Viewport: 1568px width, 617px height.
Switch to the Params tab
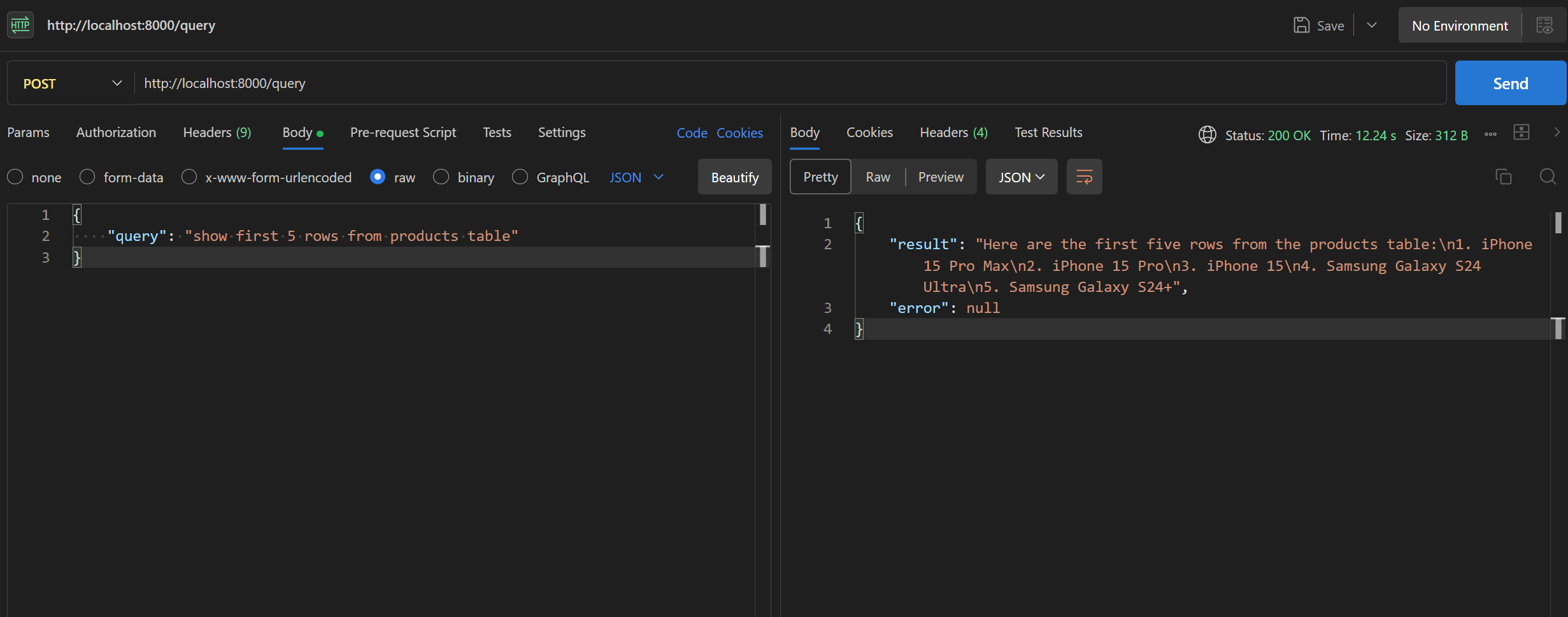pyautogui.click(x=28, y=133)
